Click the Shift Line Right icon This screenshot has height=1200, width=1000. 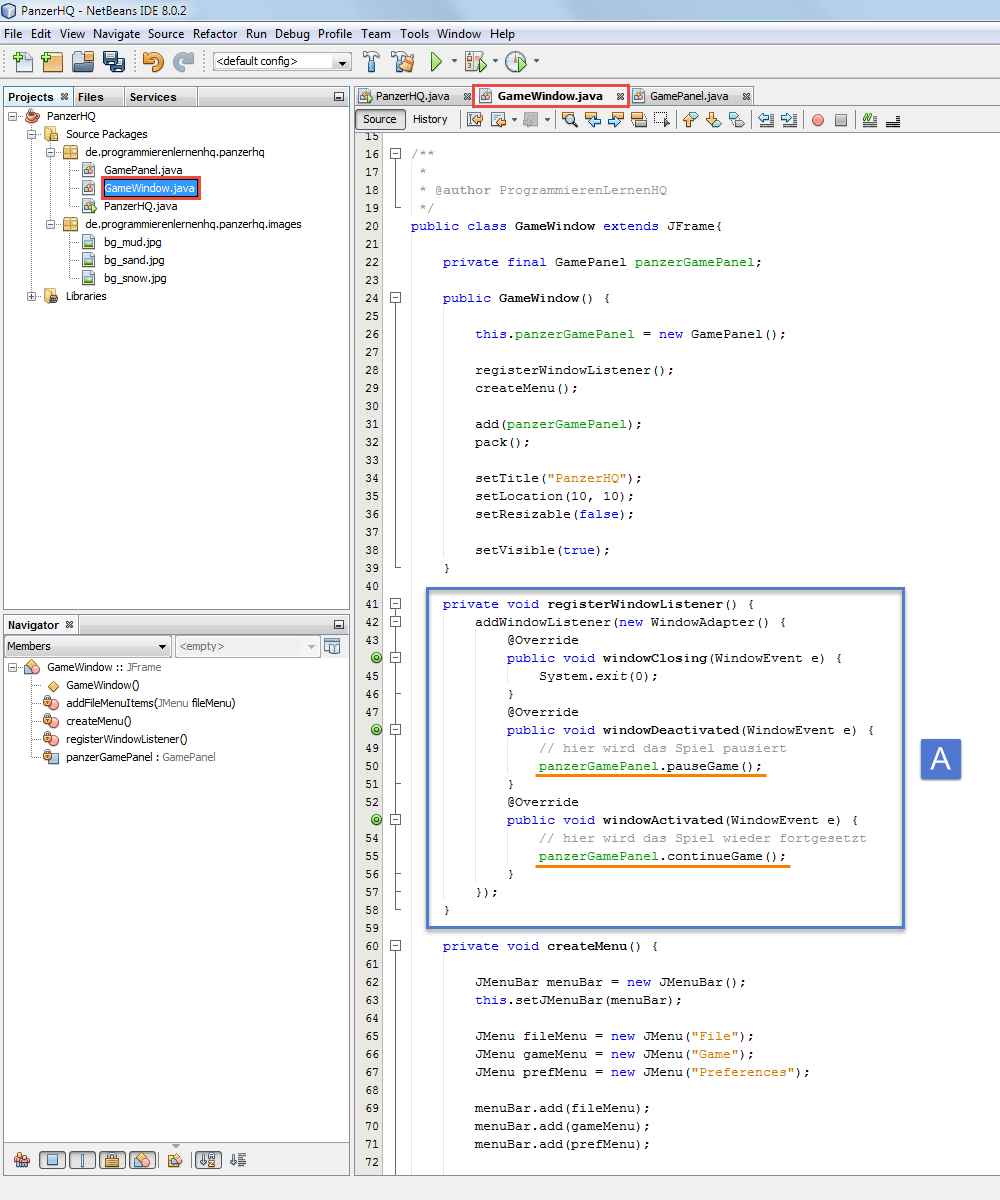click(x=789, y=120)
